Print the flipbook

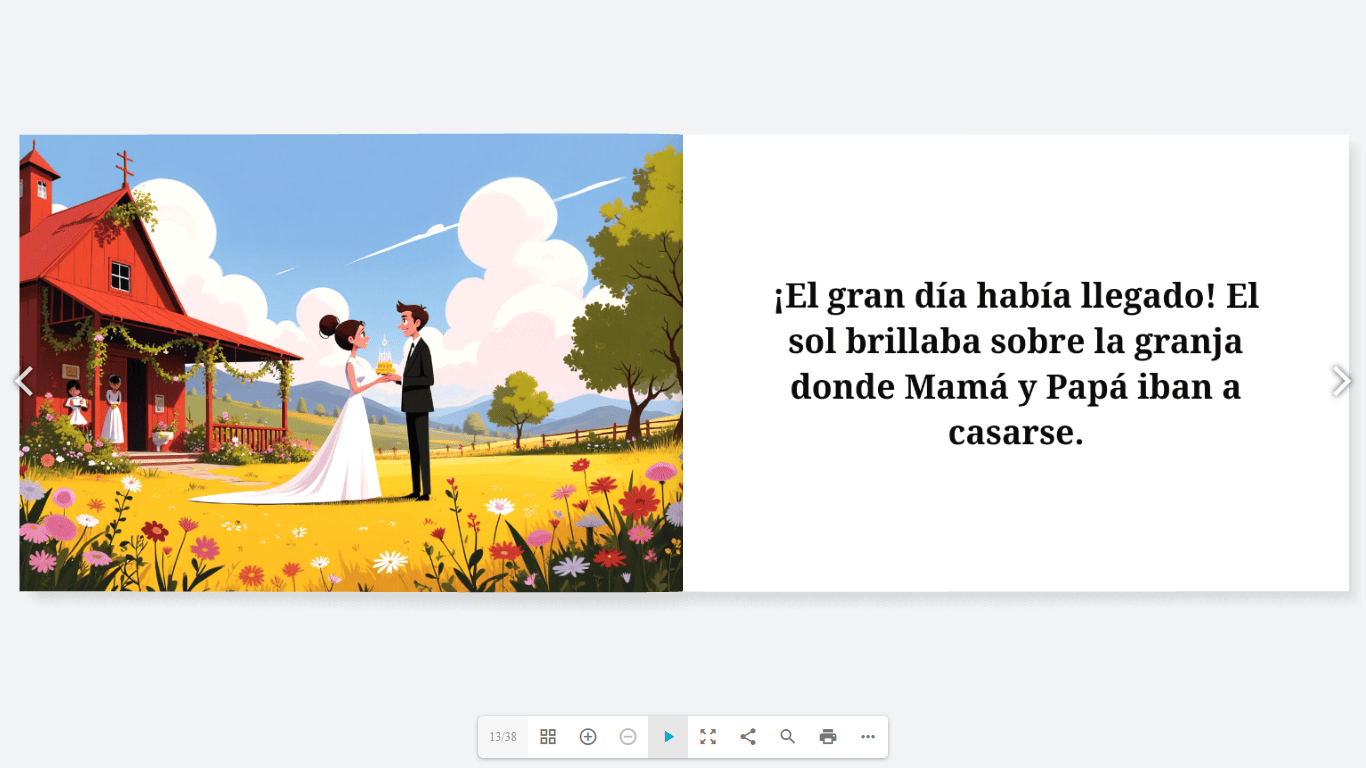pyautogui.click(x=828, y=737)
